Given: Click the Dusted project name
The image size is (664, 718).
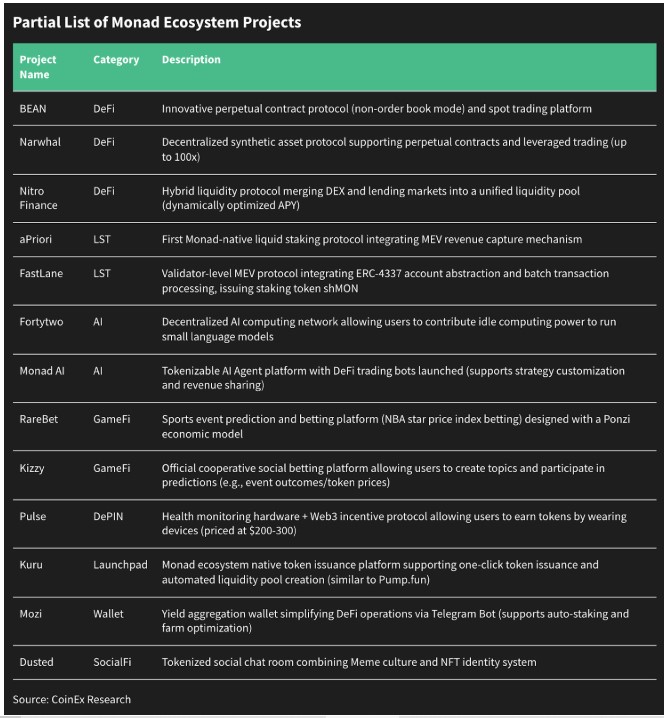Looking at the screenshot, I should click(x=36, y=662).
